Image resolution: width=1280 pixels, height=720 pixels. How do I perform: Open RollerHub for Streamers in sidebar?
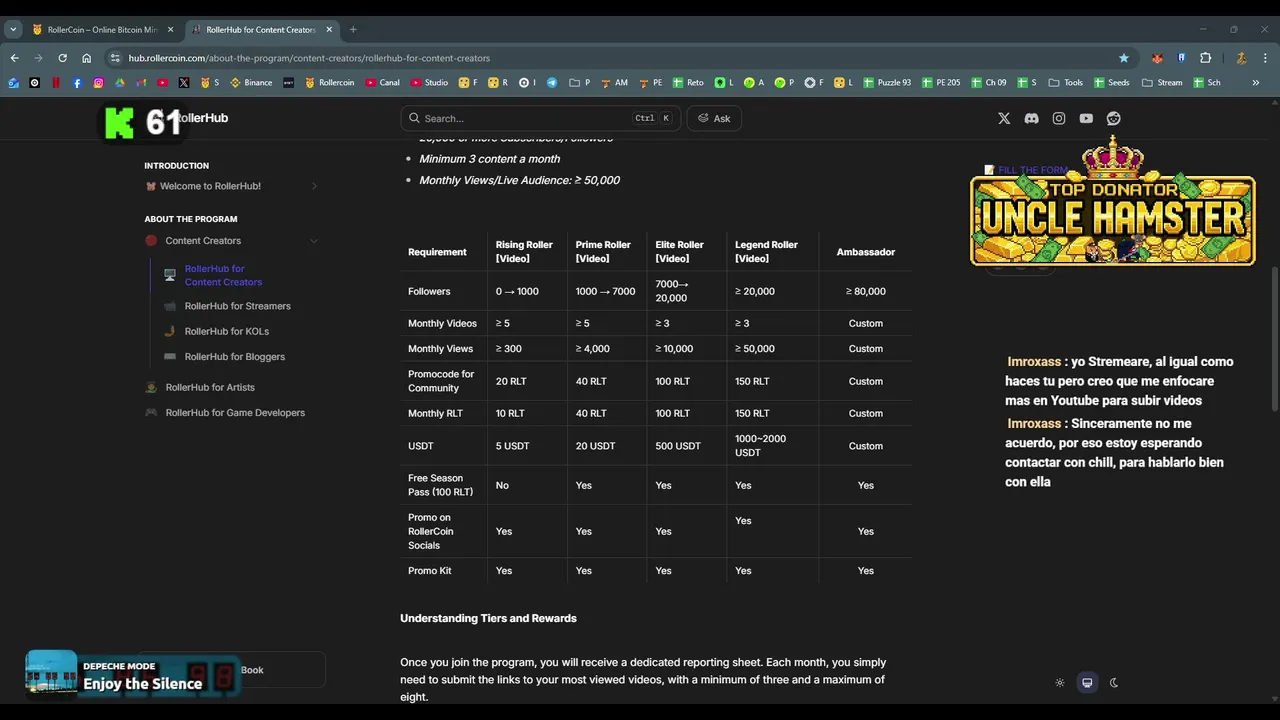click(x=237, y=306)
